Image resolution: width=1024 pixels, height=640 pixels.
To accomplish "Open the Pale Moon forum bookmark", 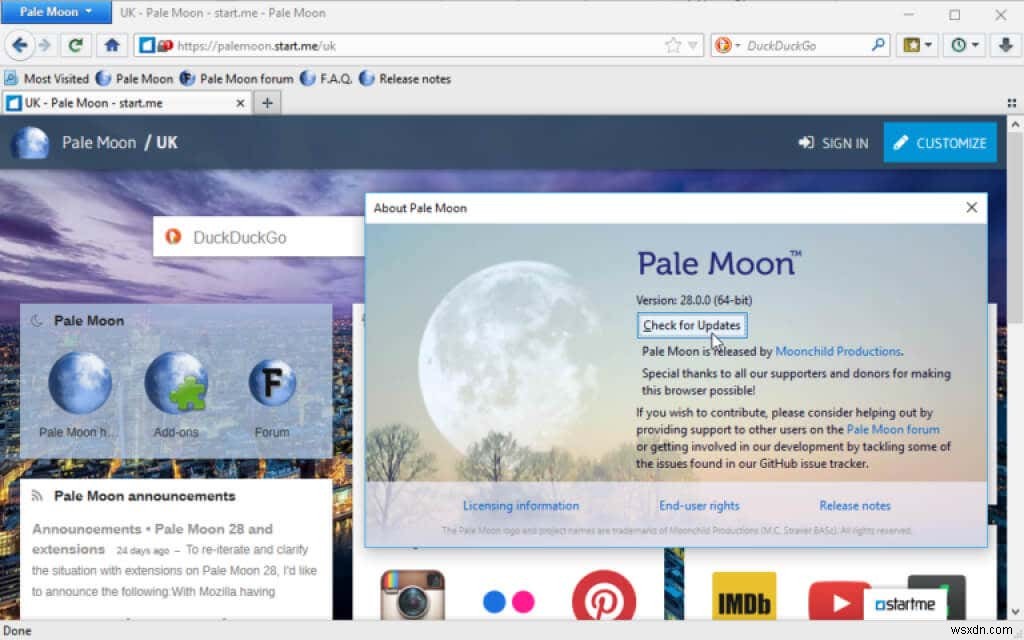I will pyautogui.click(x=236, y=79).
